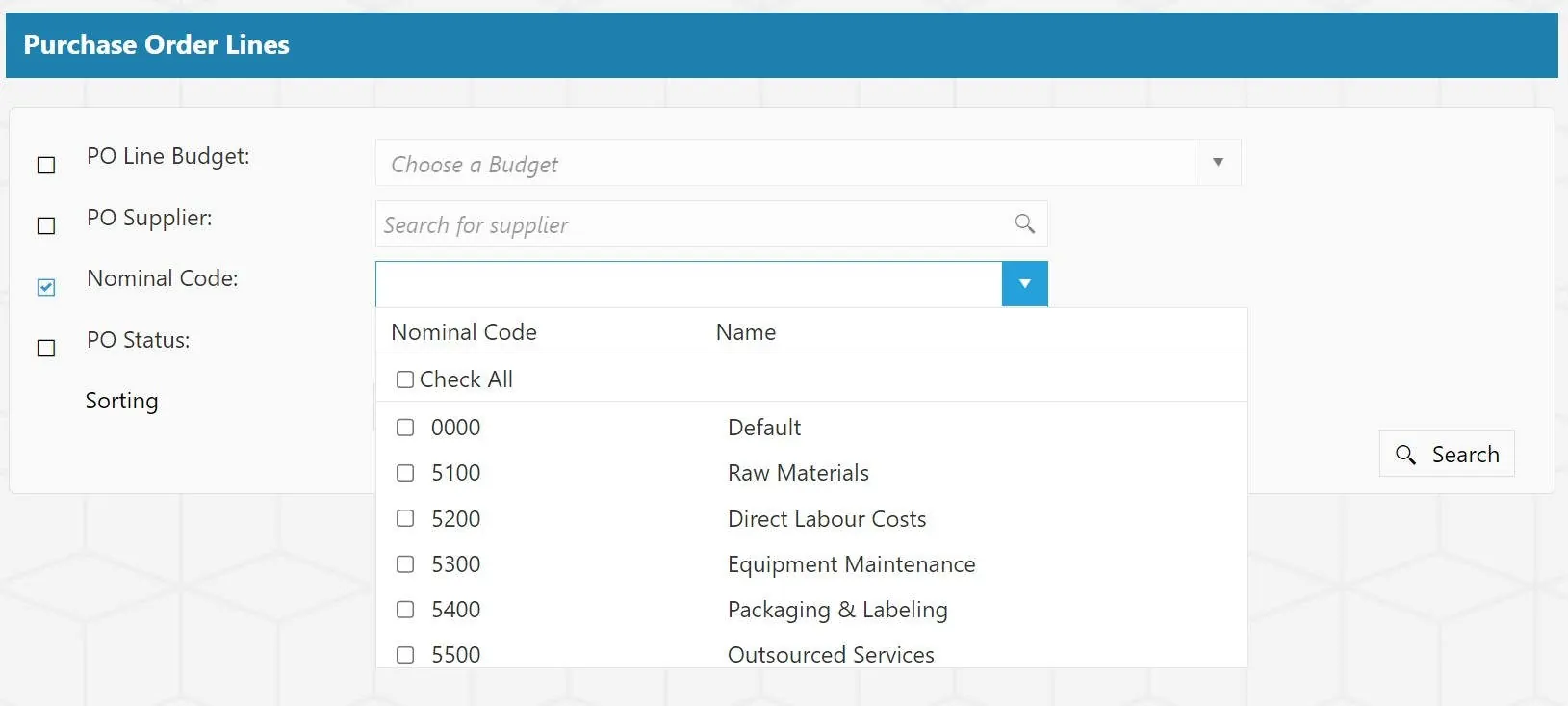Tick checkbox for code 5100
1568x706 pixels.
click(x=405, y=473)
